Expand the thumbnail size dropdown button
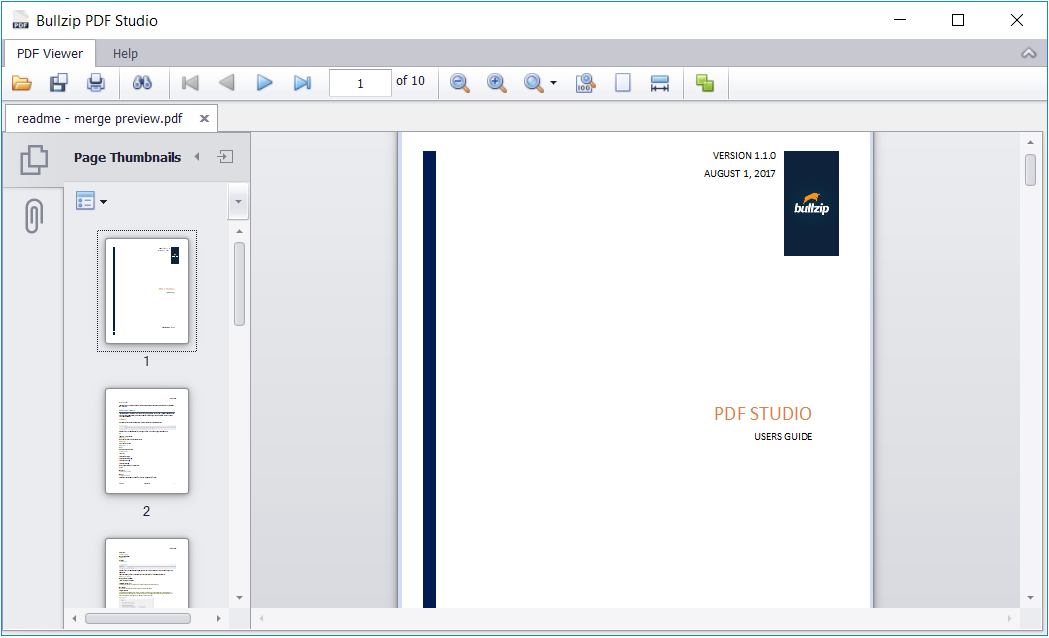The width and height of the screenshot is (1049, 638). pyautogui.click(x=238, y=201)
